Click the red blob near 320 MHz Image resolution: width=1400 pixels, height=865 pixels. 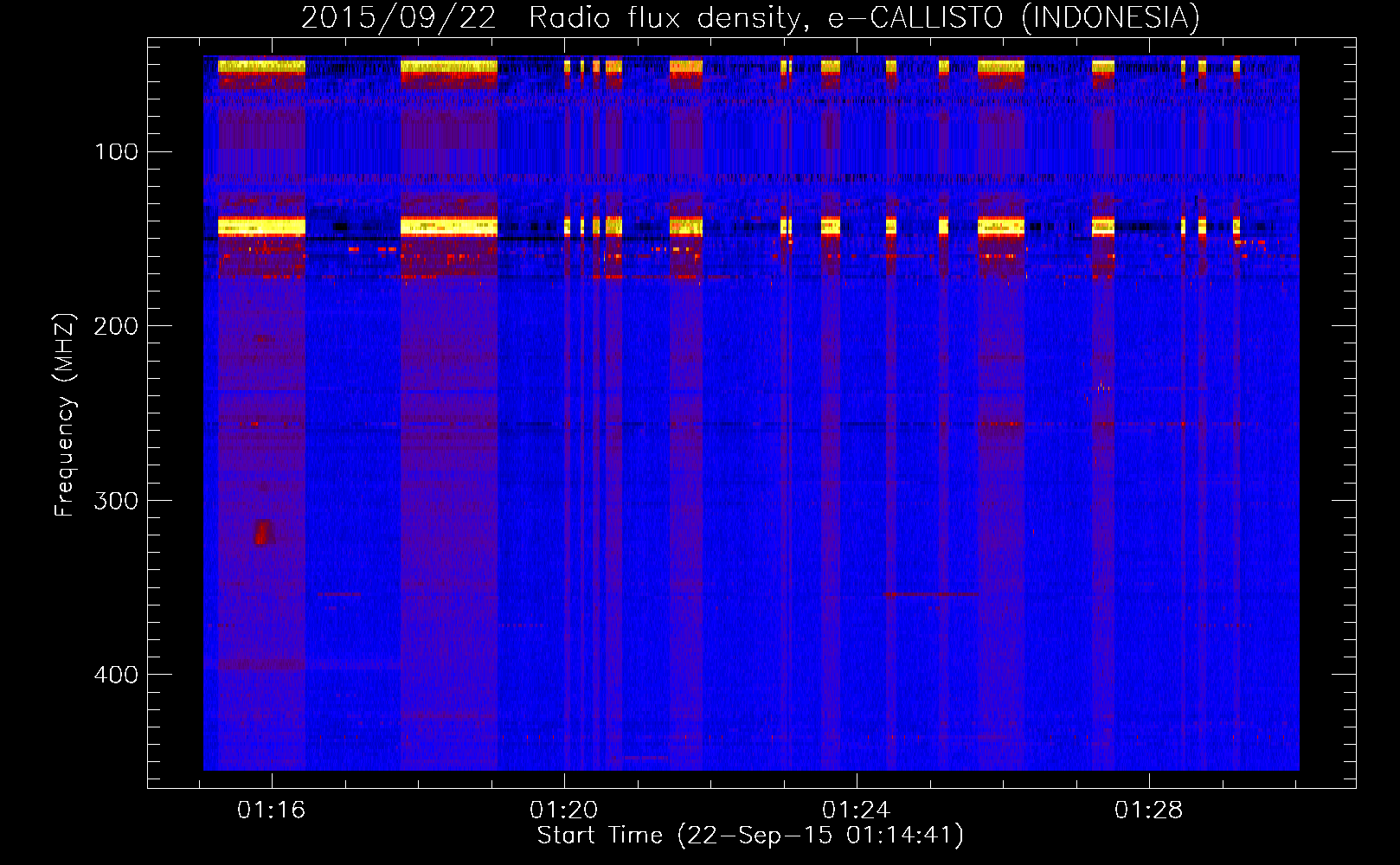click(263, 532)
